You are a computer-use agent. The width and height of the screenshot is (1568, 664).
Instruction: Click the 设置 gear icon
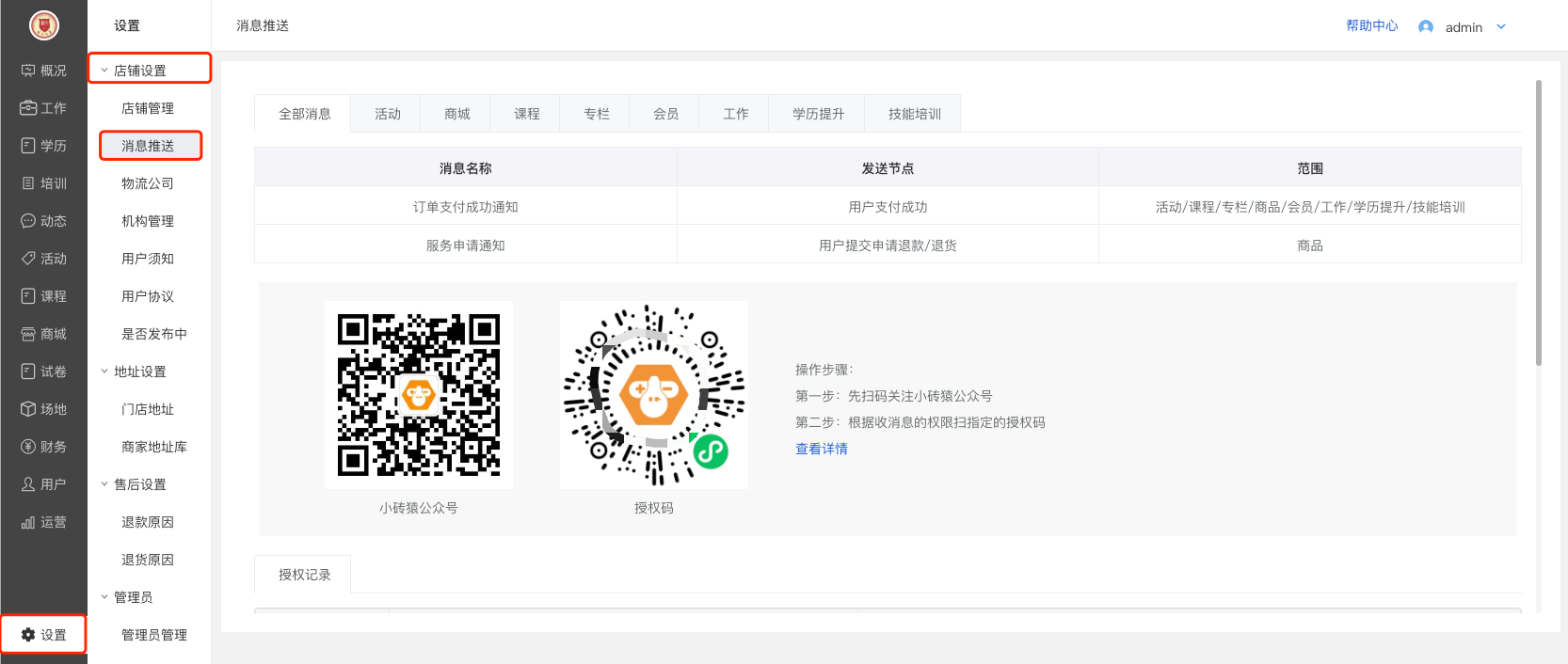(x=28, y=635)
